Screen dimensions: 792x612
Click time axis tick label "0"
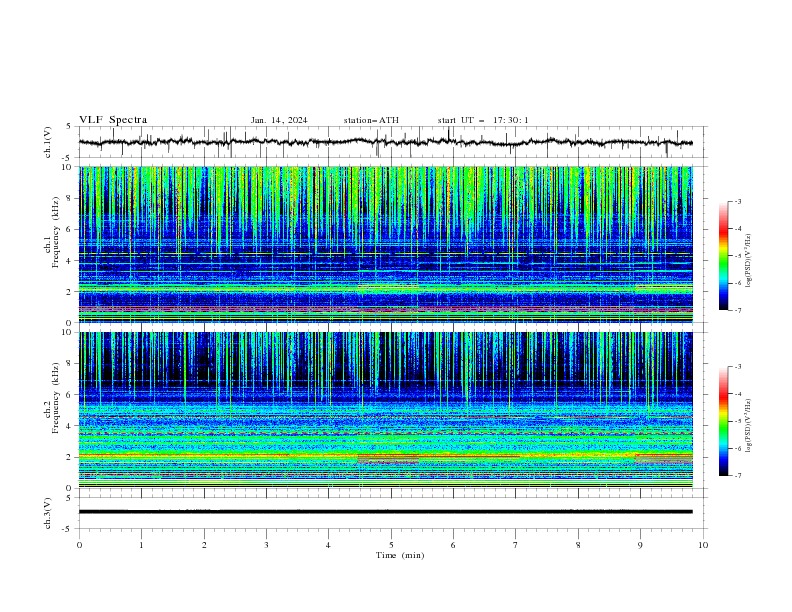[x=79, y=545]
